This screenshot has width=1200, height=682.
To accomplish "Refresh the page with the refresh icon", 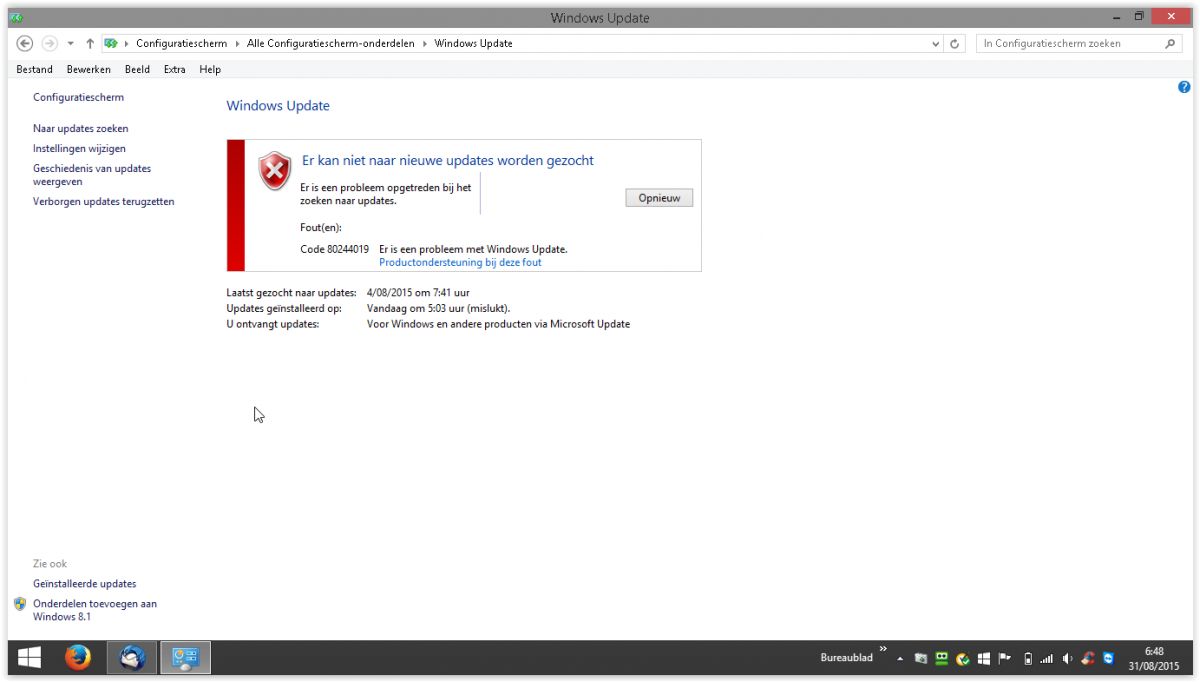I will [955, 44].
